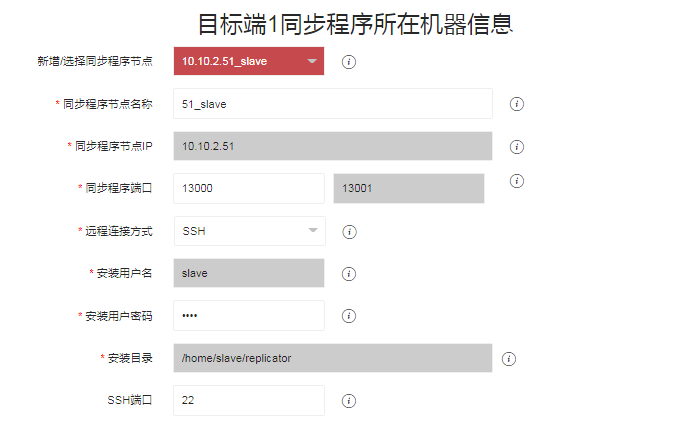
Task: Click the grey port field showing 13001
Action: (x=408, y=188)
